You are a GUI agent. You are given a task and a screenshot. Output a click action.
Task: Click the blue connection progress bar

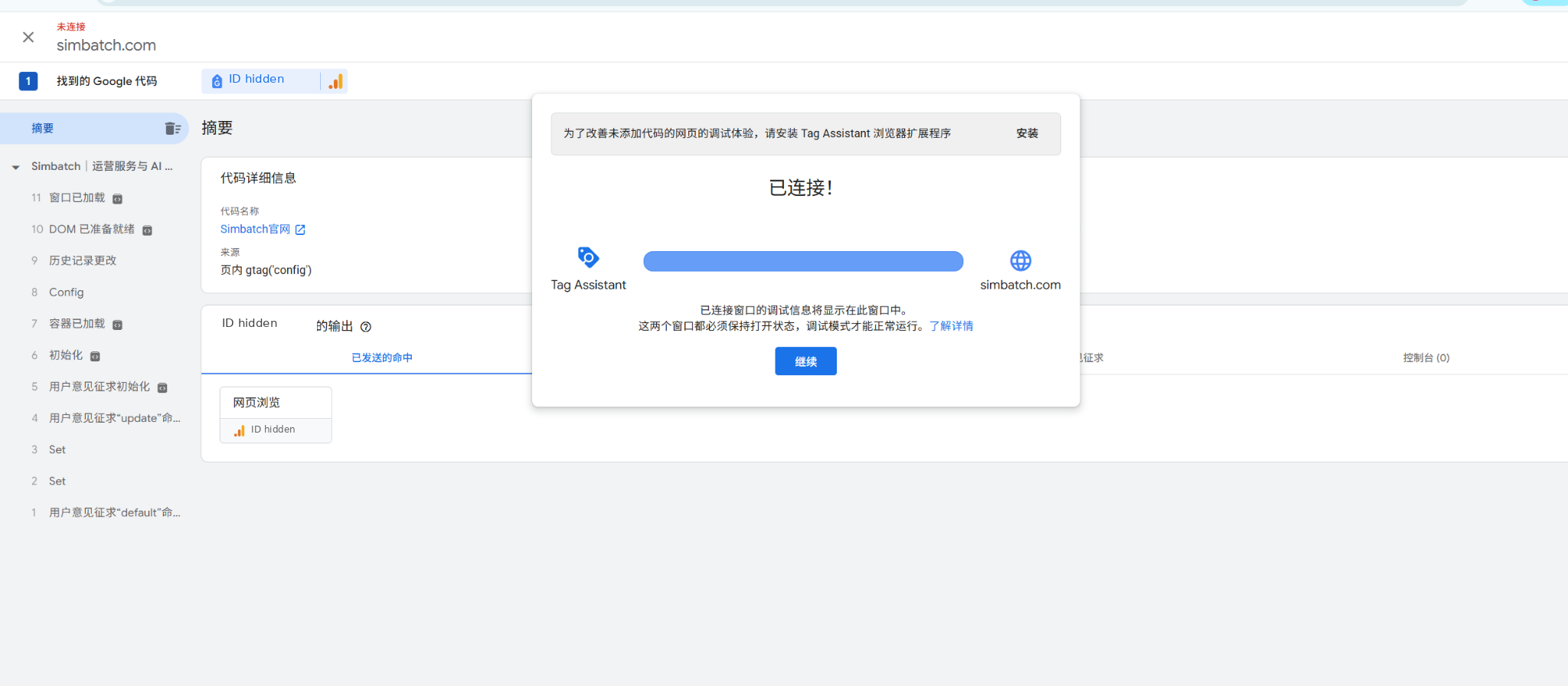click(803, 261)
